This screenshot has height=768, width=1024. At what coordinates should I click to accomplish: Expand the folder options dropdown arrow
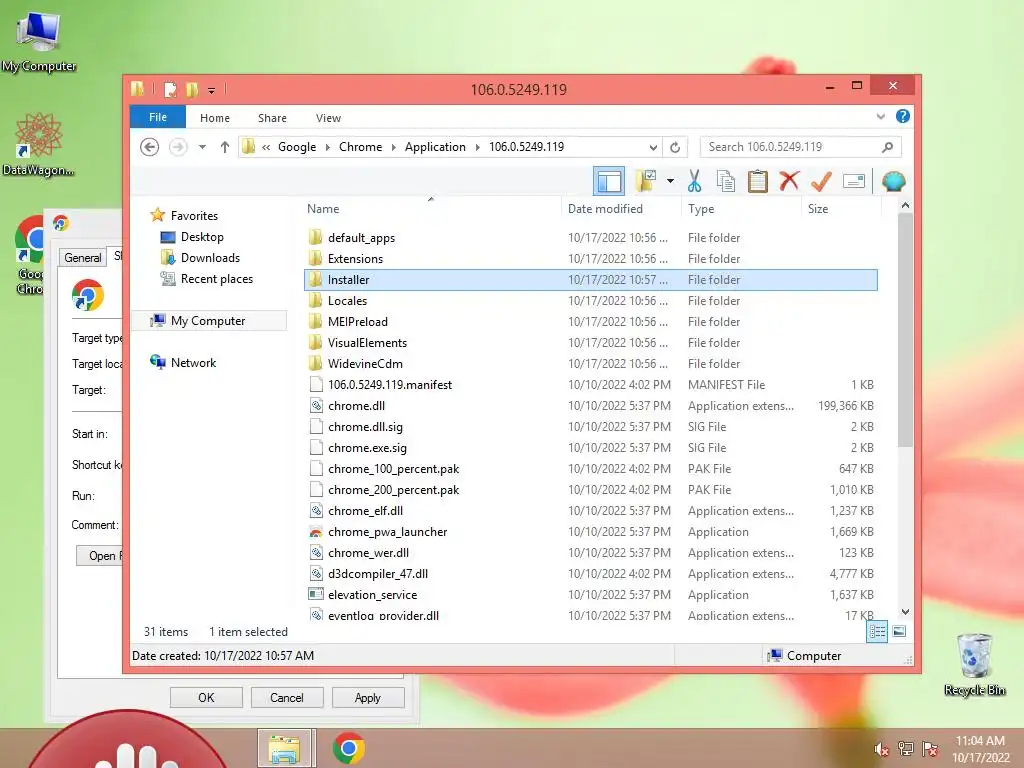(670, 181)
